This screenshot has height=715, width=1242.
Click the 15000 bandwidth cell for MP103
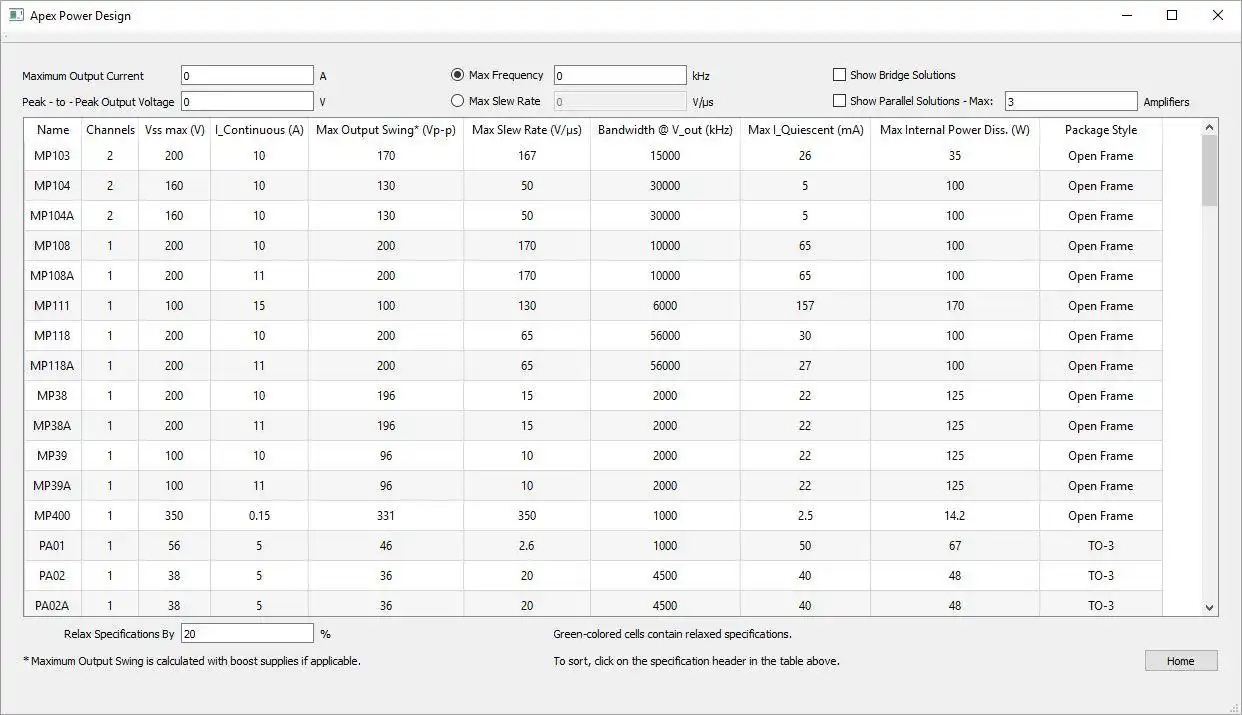(x=665, y=156)
